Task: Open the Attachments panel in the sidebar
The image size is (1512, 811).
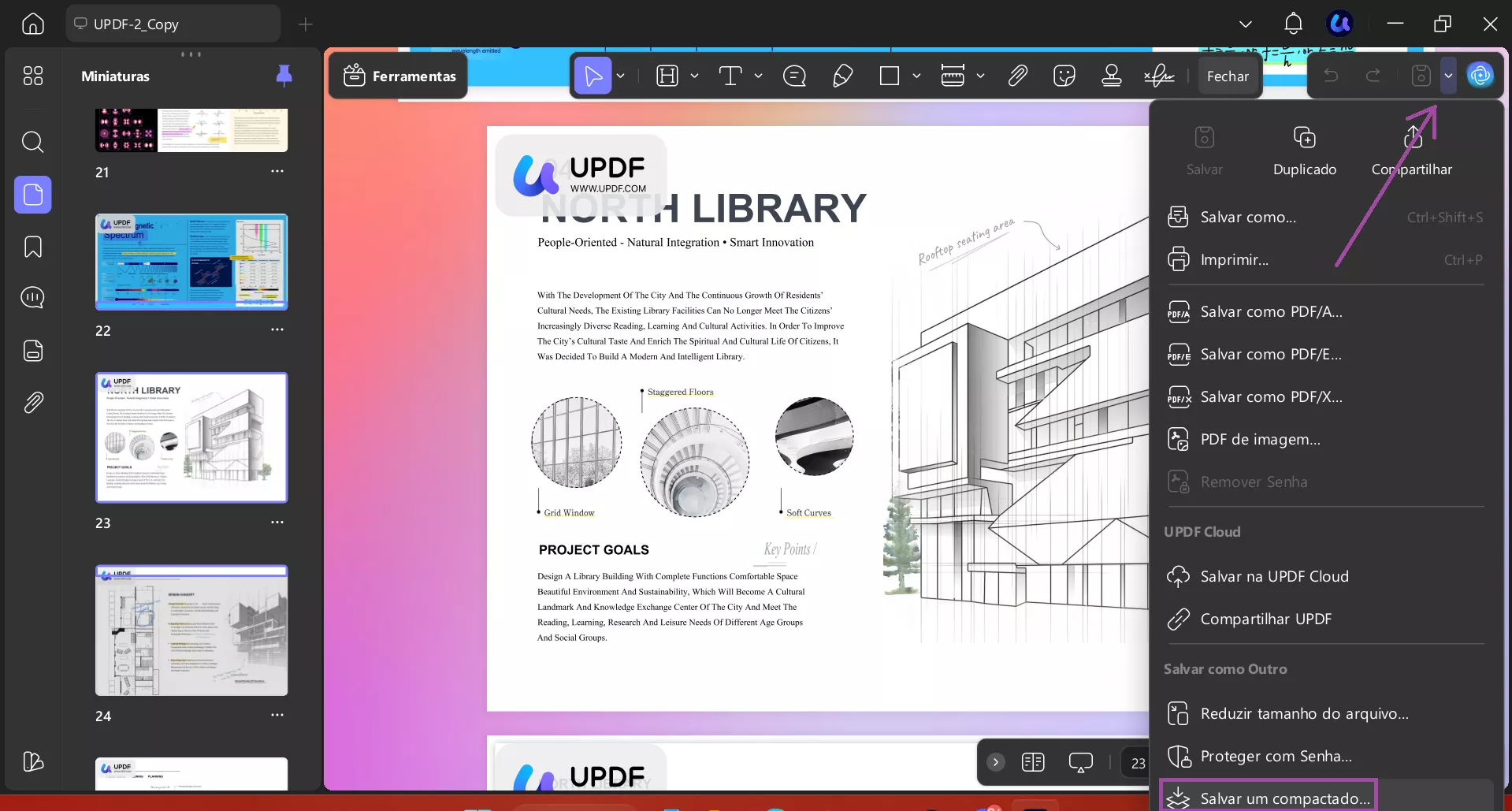Action: (32, 403)
